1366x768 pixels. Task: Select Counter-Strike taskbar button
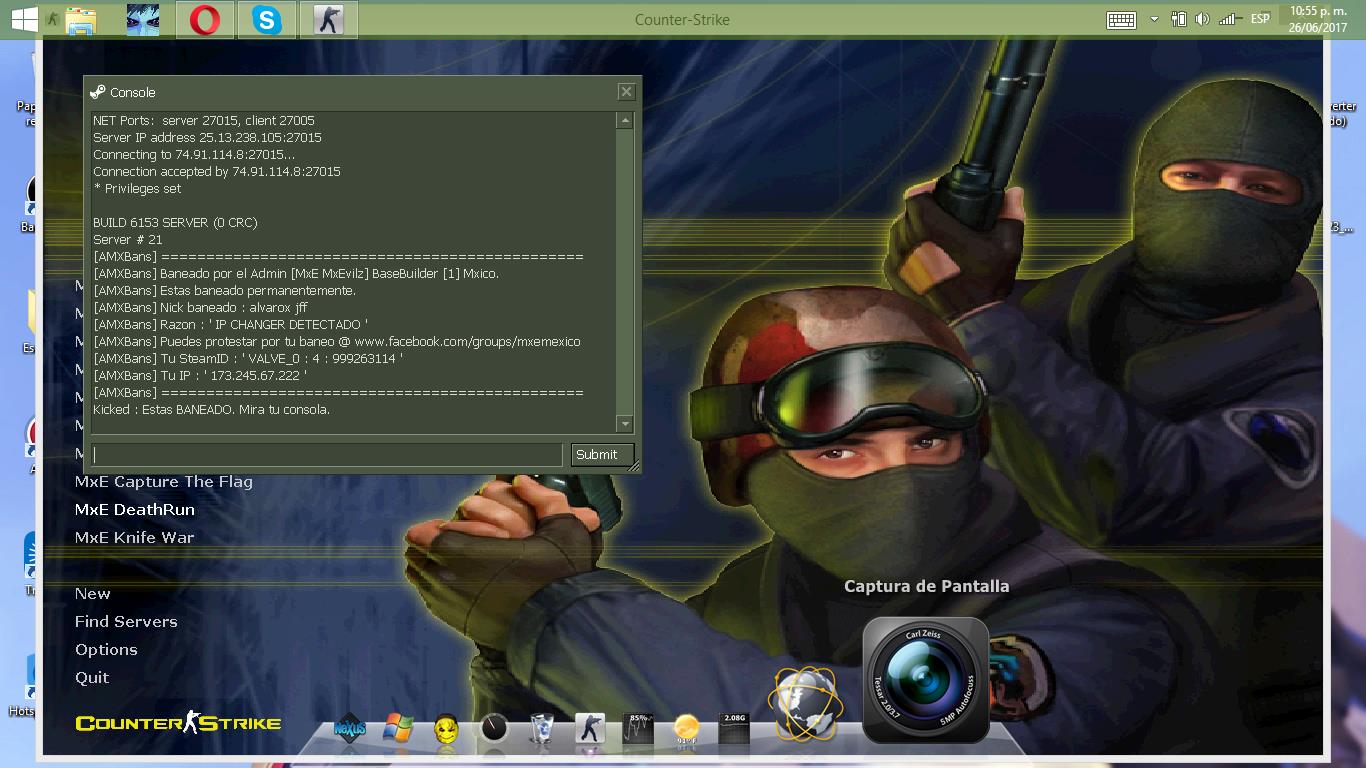click(x=329, y=20)
